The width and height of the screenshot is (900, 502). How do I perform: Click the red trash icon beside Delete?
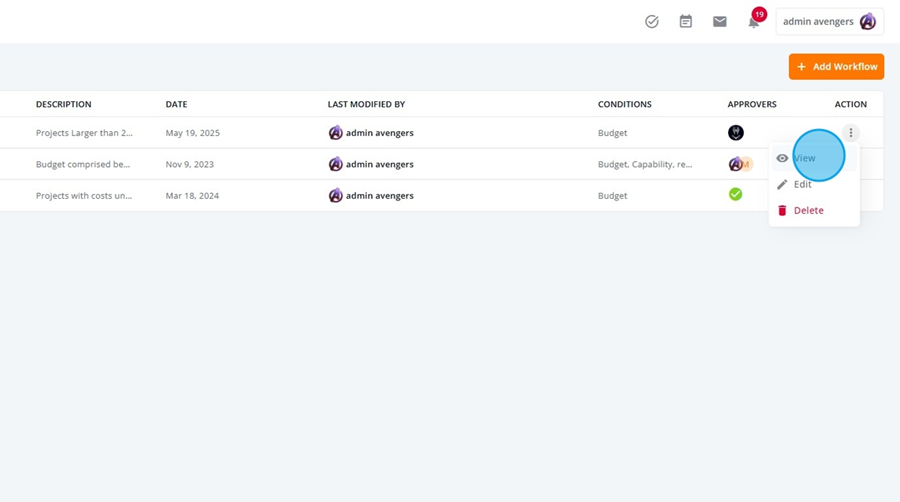(x=782, y=211)
